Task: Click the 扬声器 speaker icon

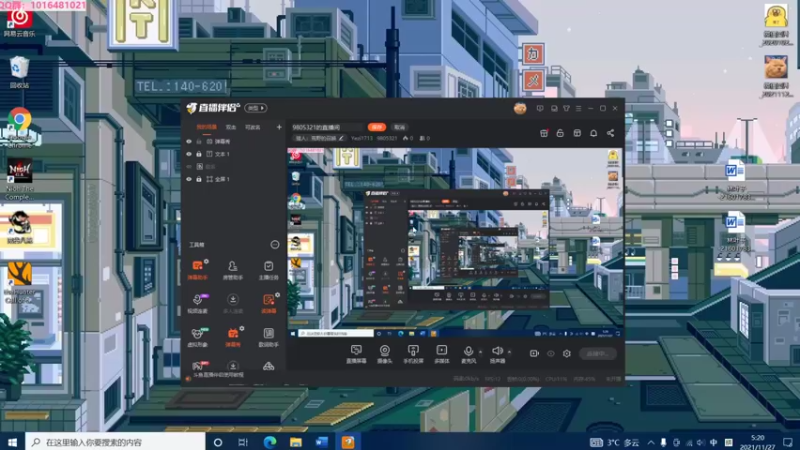Action: tap(497, 351)
